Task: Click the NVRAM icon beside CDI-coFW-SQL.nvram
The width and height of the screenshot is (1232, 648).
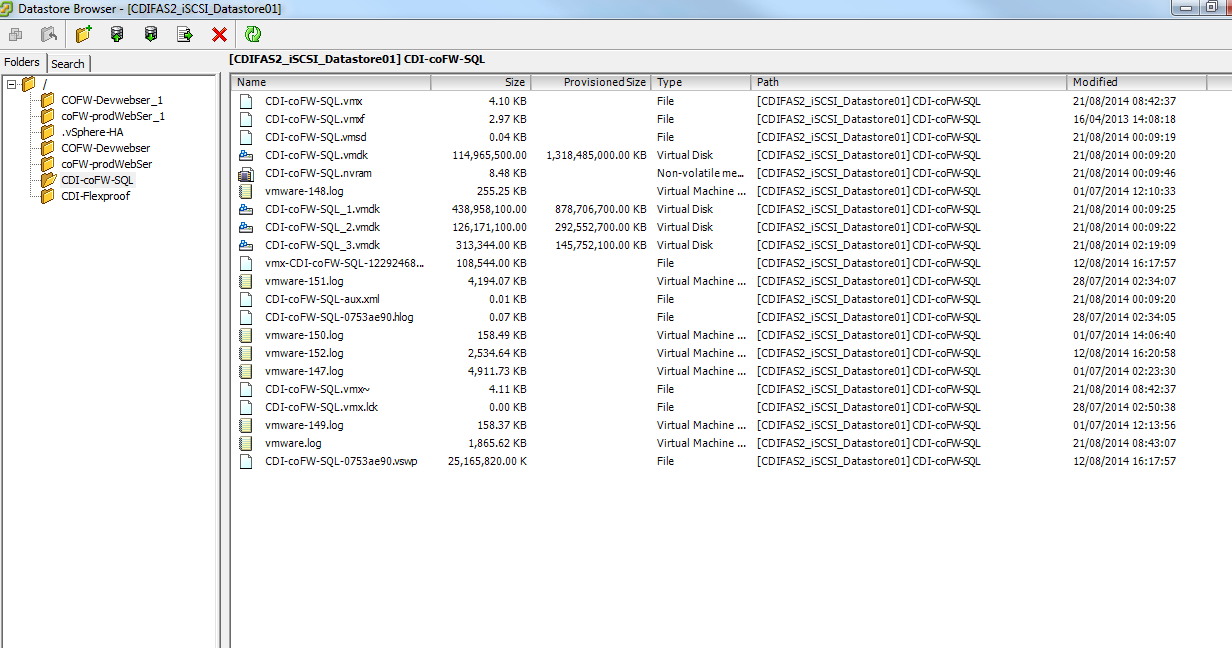Action: point(245,173)
